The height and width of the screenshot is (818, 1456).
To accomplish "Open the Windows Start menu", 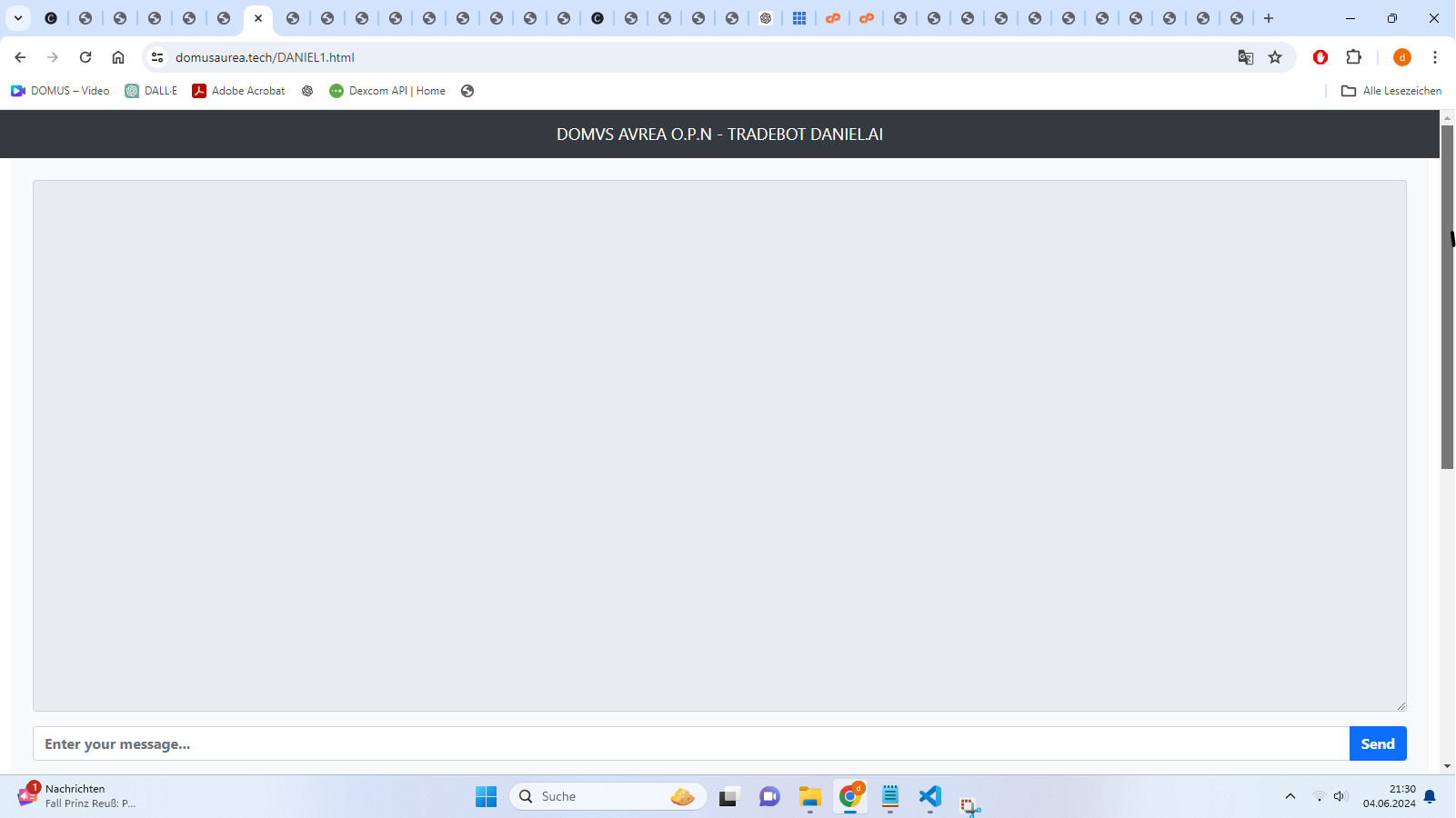I will point(487,796).
